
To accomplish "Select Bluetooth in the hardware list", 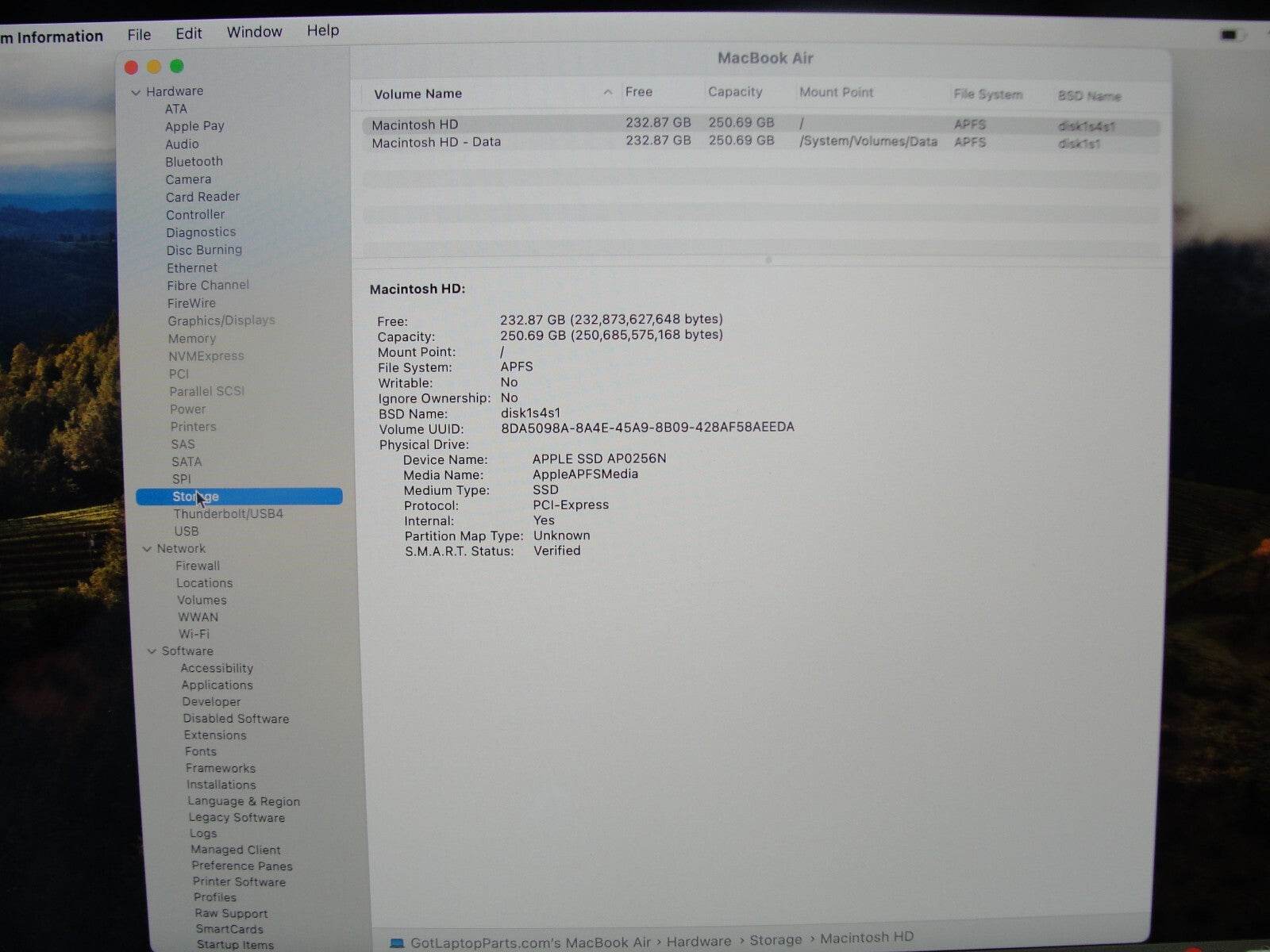I will click(194, 162).
